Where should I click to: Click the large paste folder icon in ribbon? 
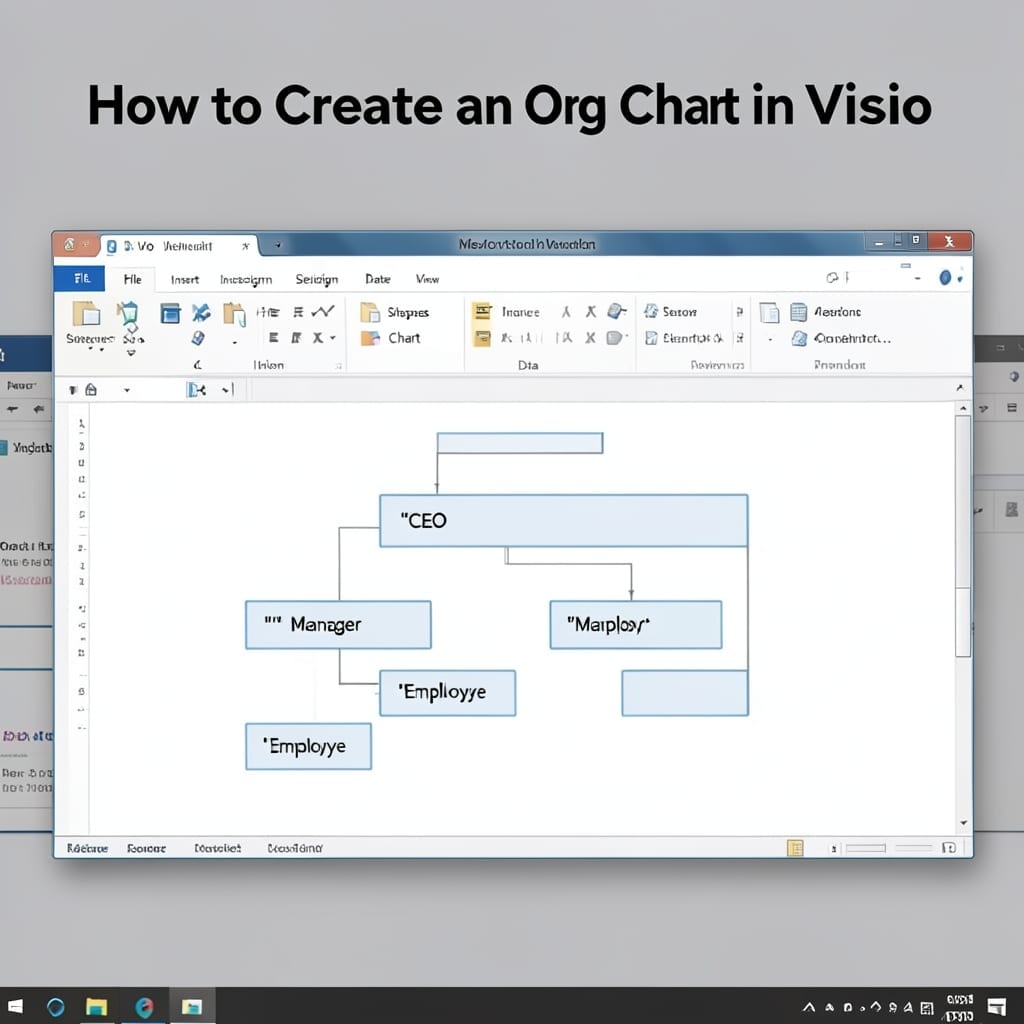pos(86,313)
